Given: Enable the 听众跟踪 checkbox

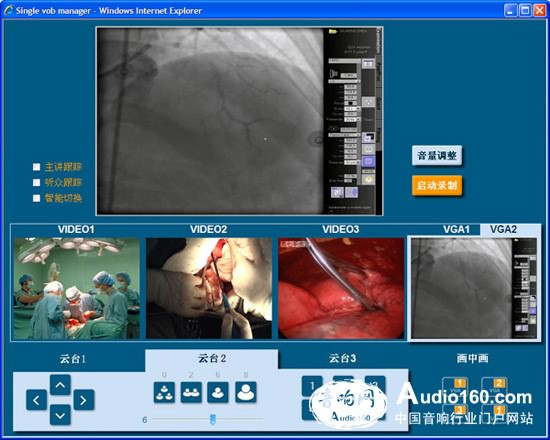Looking at the screenshot, I should (36, 182).
